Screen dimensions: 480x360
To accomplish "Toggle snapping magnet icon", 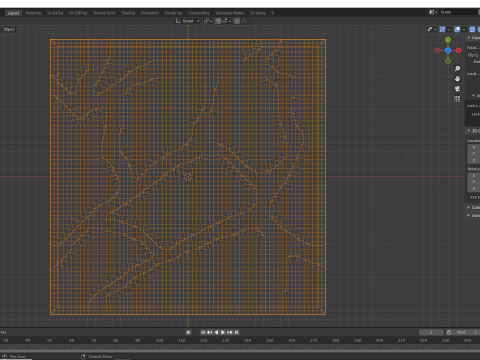I will (218, 21).
